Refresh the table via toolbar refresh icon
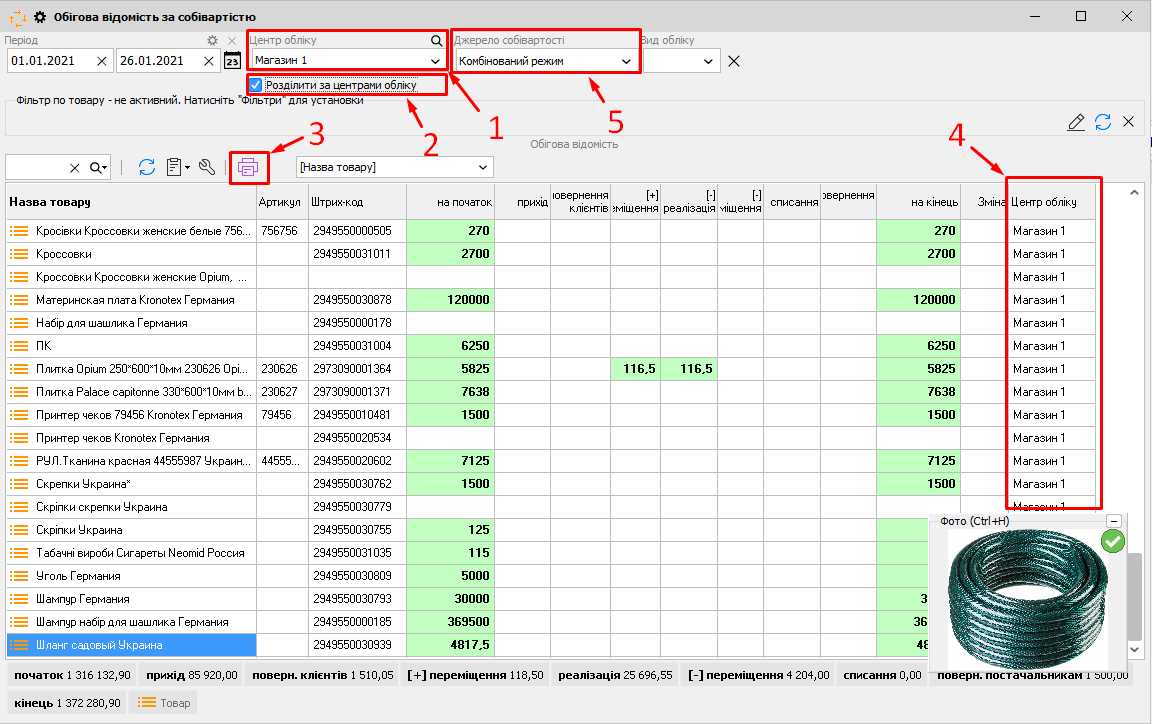The image size is (1152, 724). coord(146,167)
